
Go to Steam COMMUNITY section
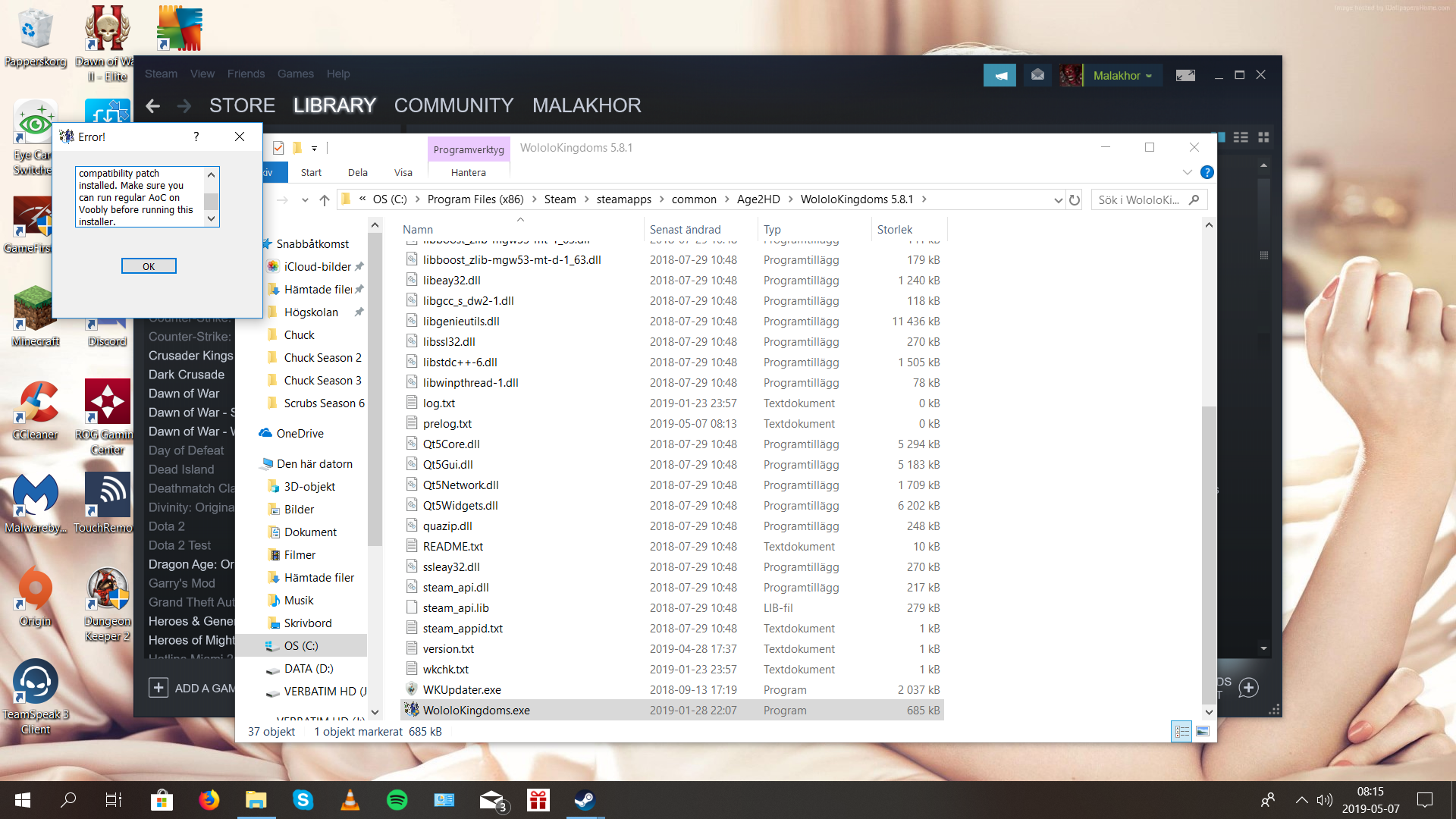(453, 105)
